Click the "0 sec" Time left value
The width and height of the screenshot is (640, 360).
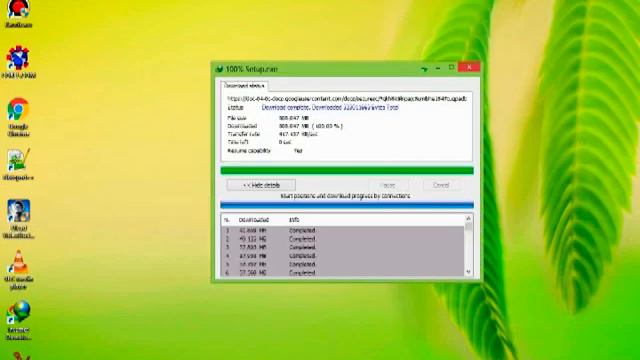[x=285, y=142]
